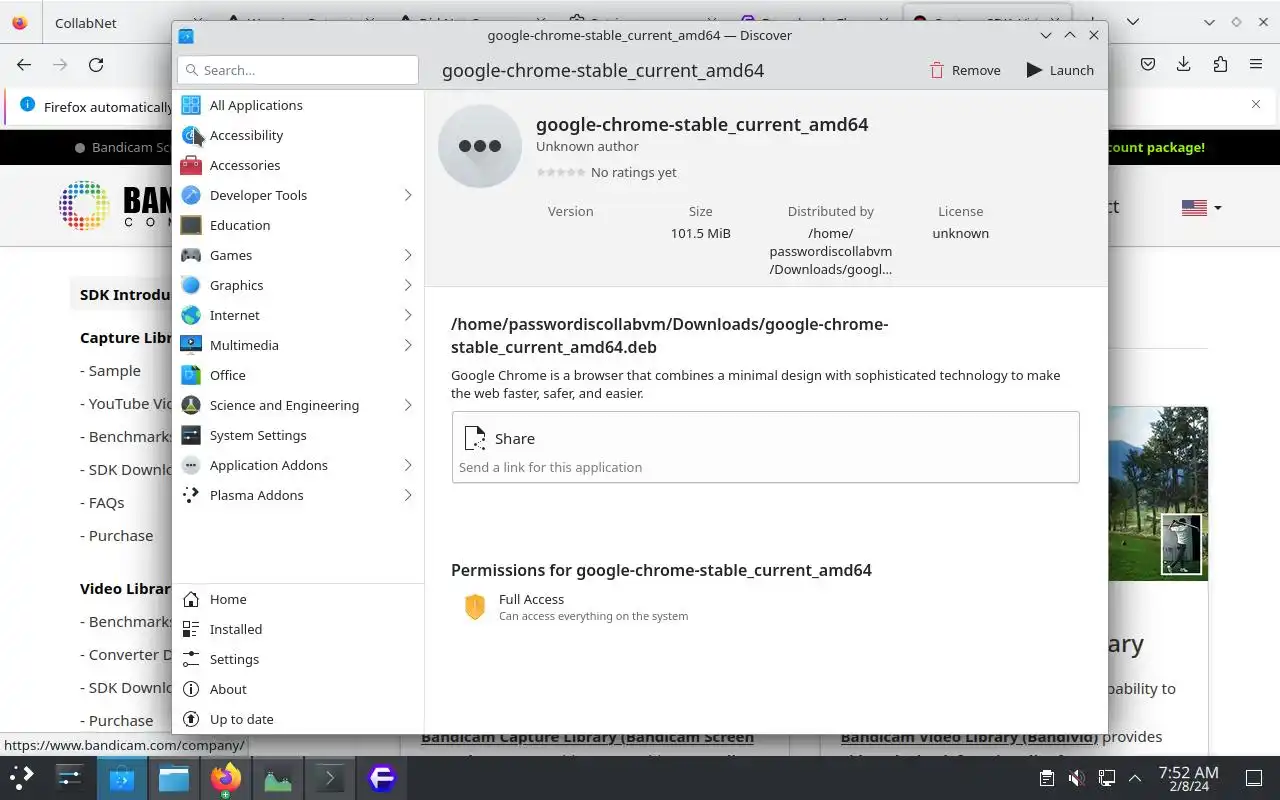The height and width of the screenshot is (800, 1280).
Task: Expand Games subcategories arrow
Action: click(x=408, y=255)
